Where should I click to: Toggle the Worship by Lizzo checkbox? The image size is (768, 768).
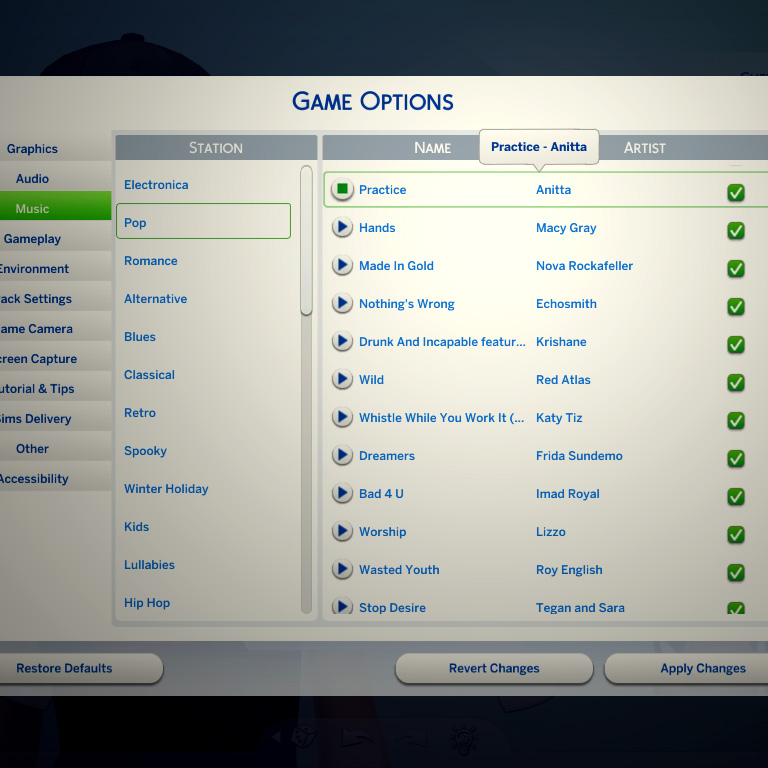click(x=736, y=534)
